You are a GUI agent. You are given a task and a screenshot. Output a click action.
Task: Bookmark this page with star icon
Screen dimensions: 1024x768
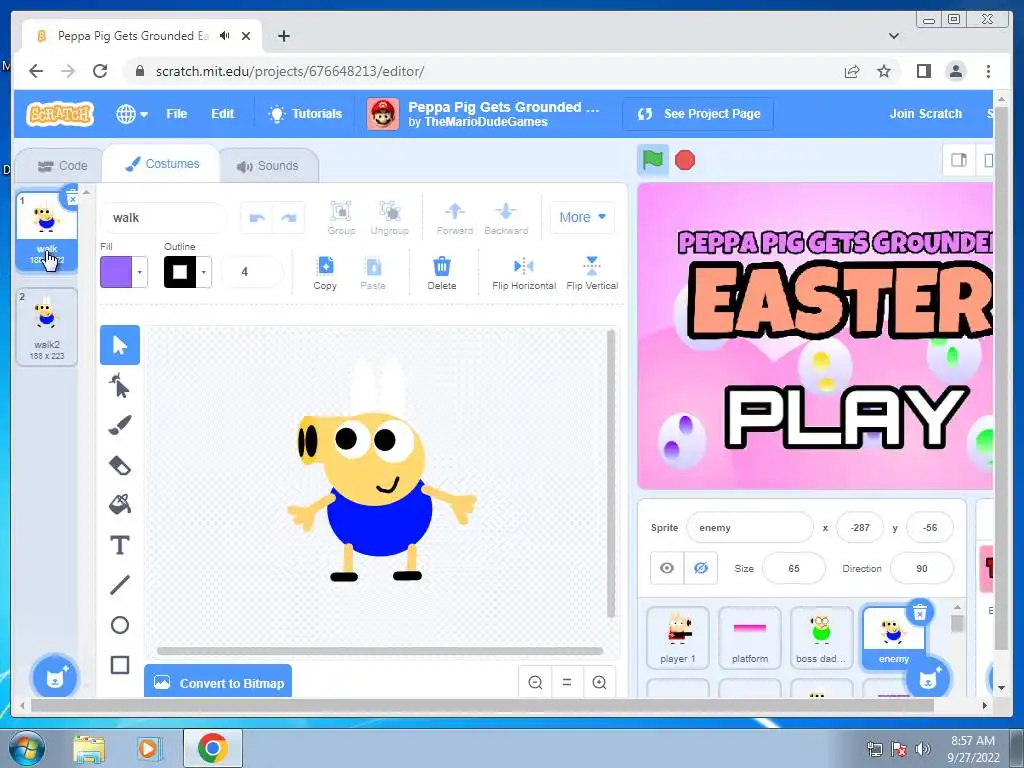tap(884, 71)
